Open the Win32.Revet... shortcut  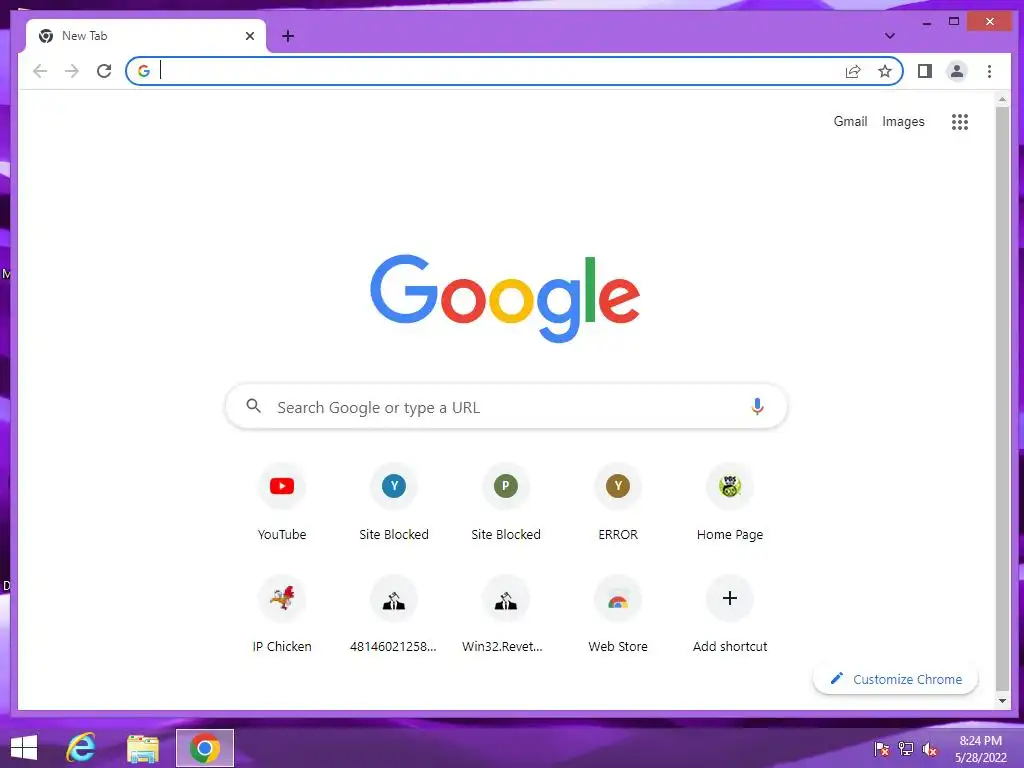coord(505,615)
